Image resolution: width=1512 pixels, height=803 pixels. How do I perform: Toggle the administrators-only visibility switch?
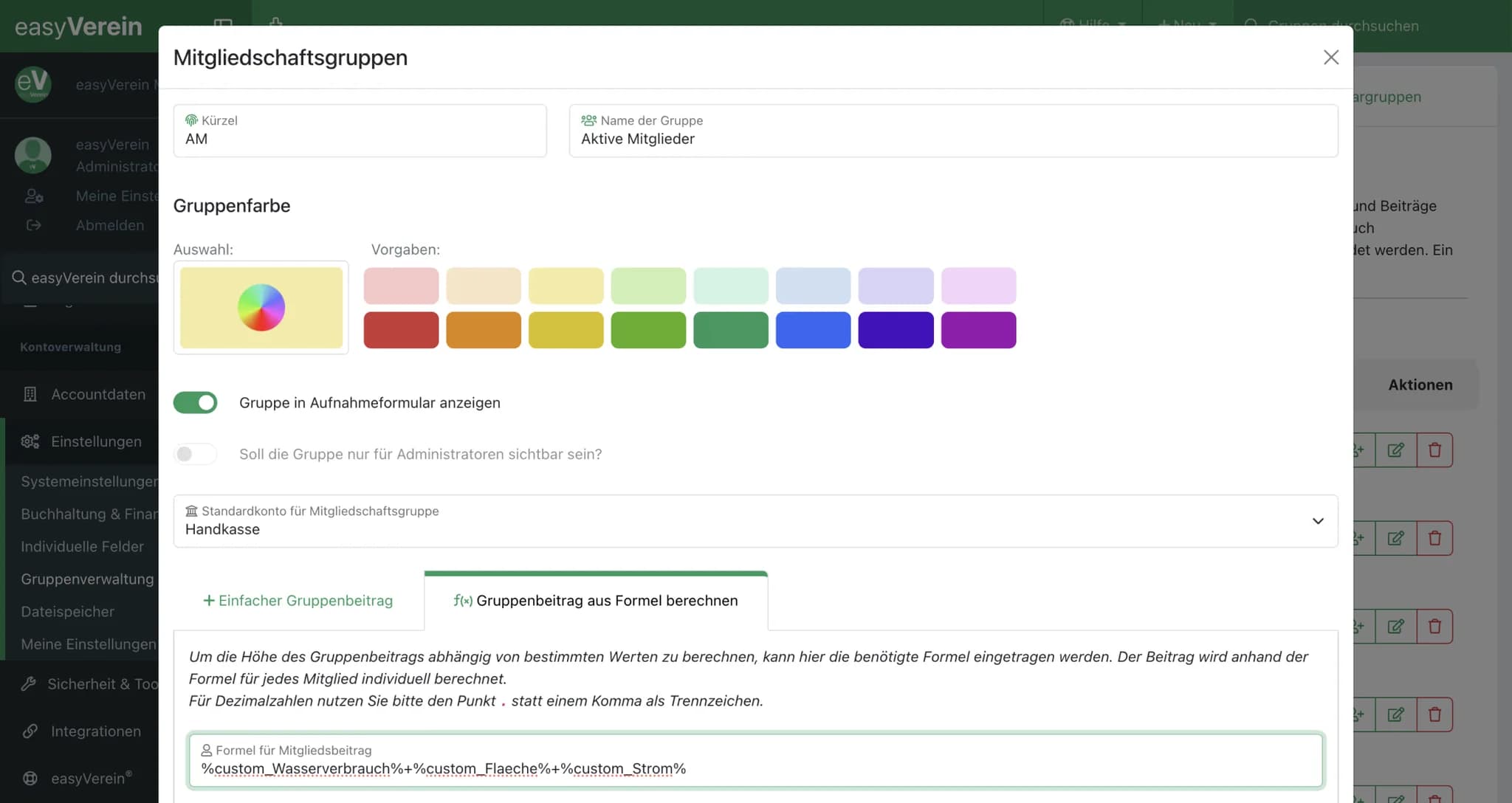pos(196,454)
